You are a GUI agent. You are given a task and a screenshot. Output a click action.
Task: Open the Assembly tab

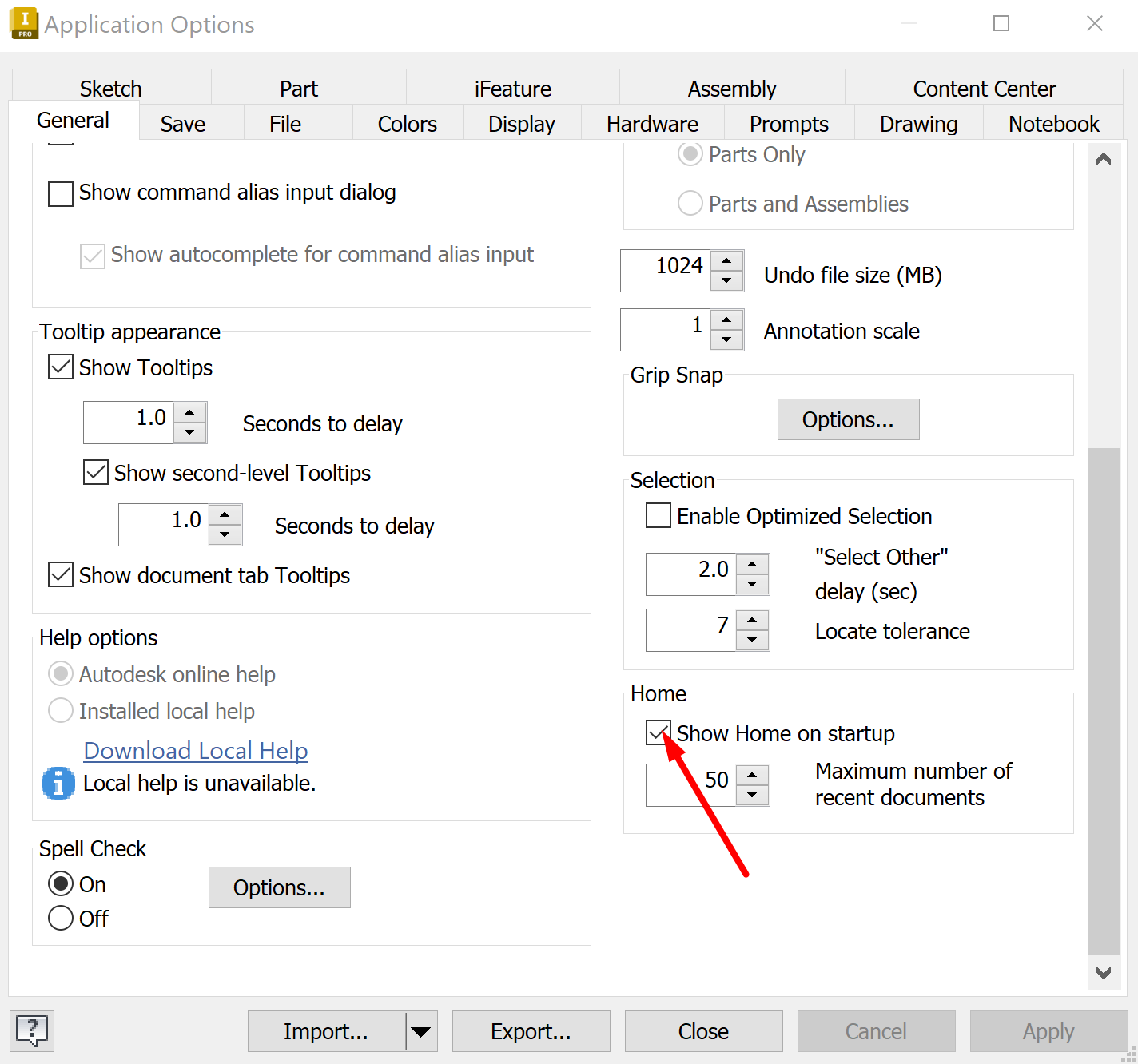tap(730, 89)
